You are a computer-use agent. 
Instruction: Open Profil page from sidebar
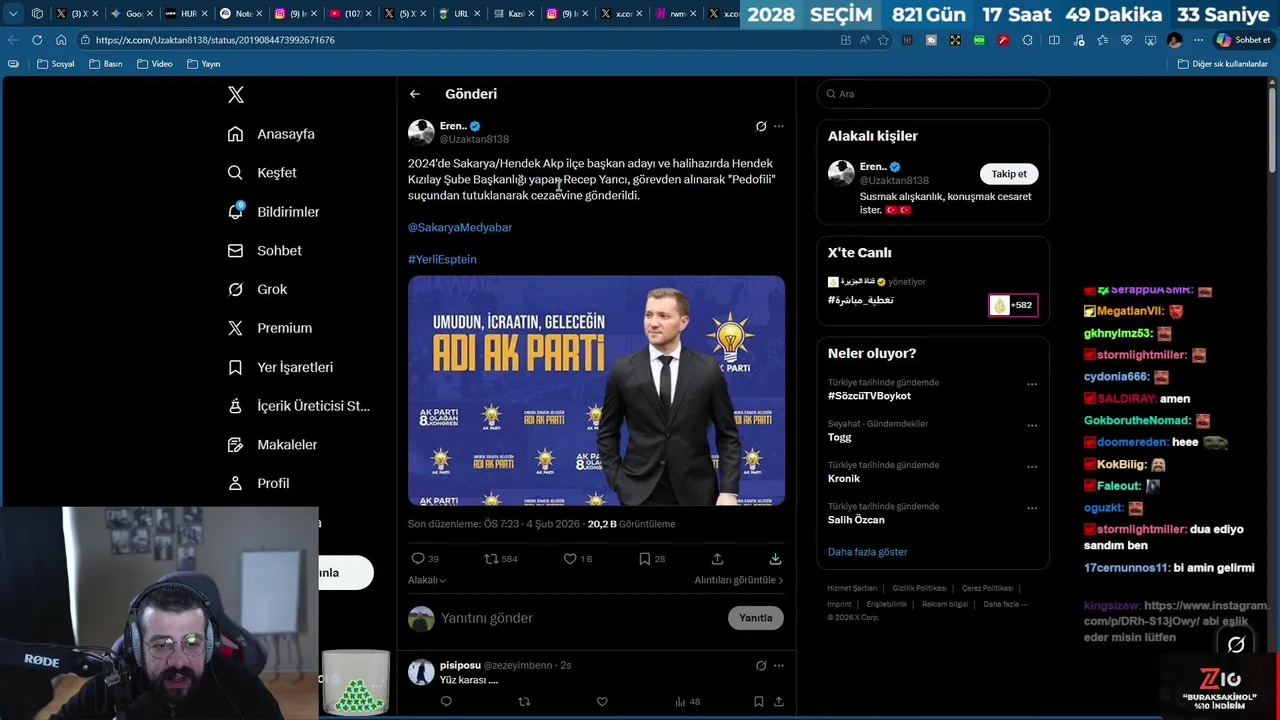tap(258, 483)
